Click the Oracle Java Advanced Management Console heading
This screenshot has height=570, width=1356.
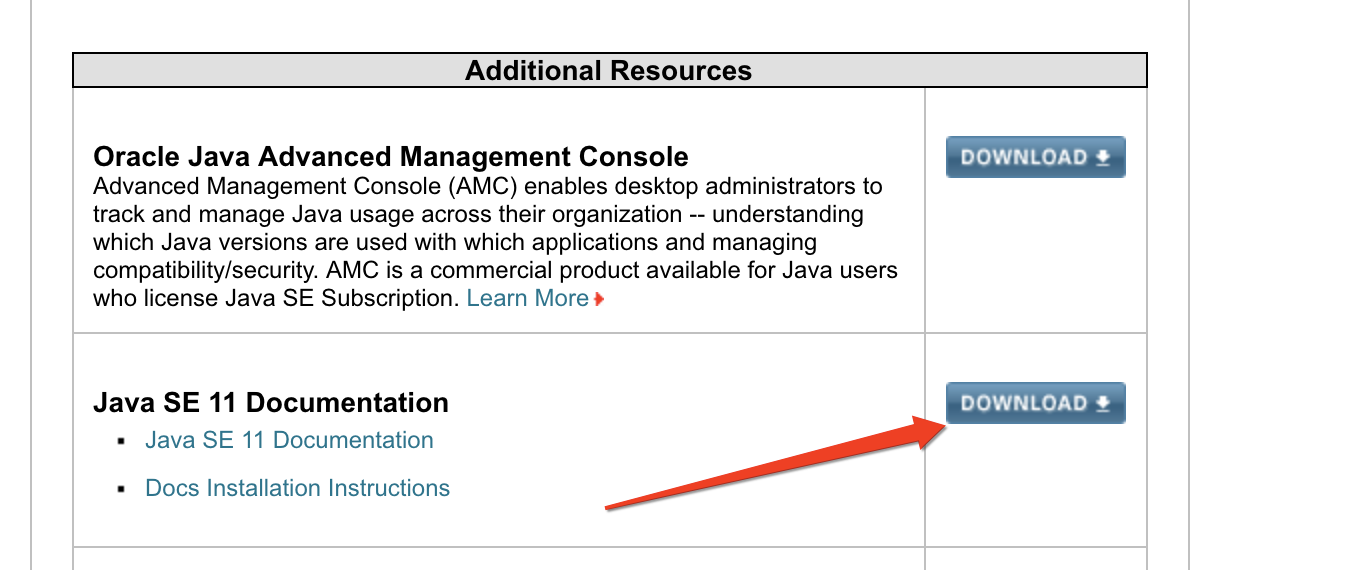[390, 157]
